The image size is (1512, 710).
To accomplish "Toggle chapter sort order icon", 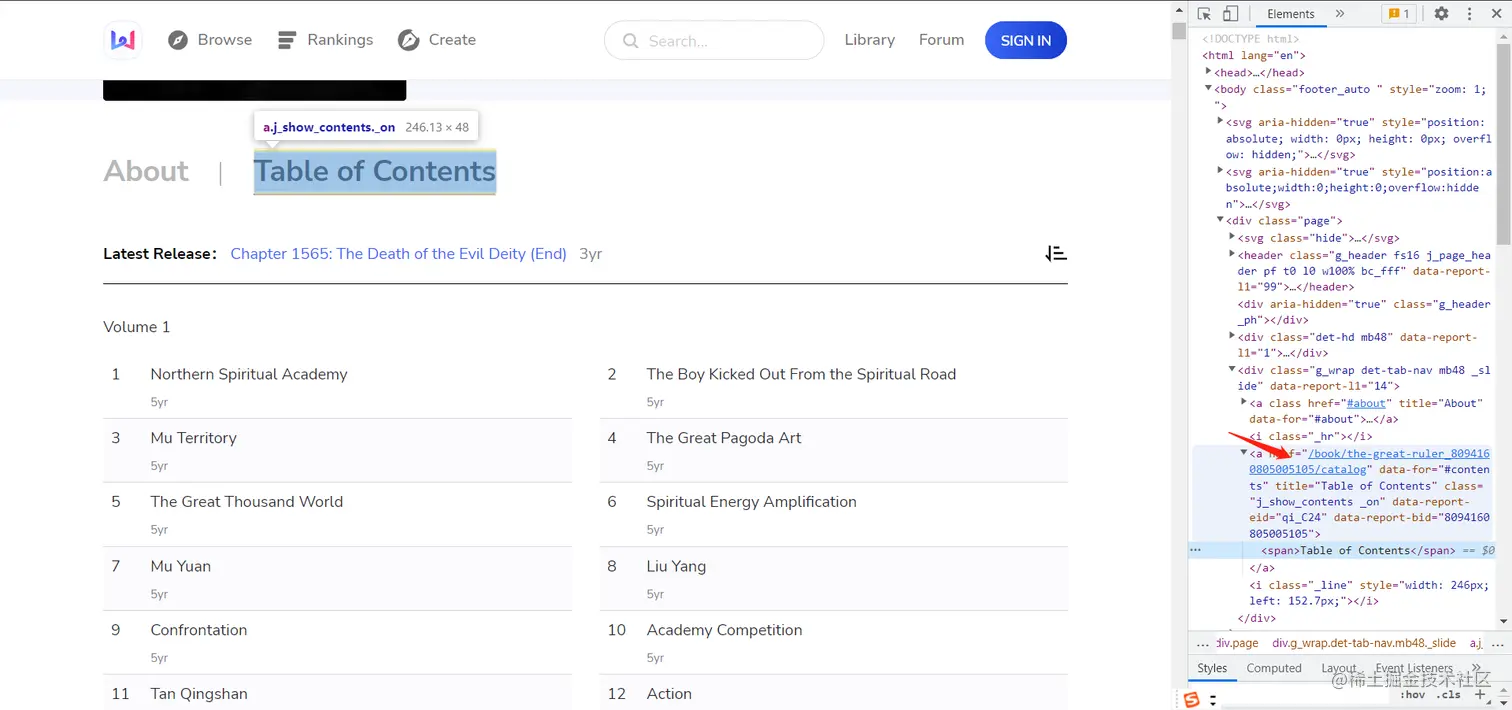I will (x=1056, y=254).
